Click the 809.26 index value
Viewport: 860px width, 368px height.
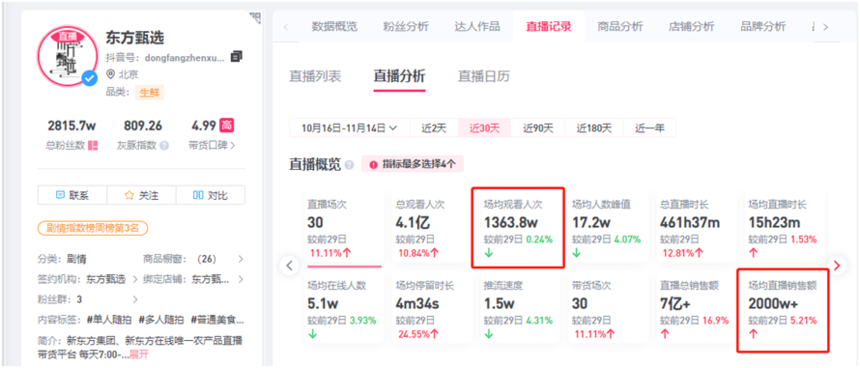point(143,126)
